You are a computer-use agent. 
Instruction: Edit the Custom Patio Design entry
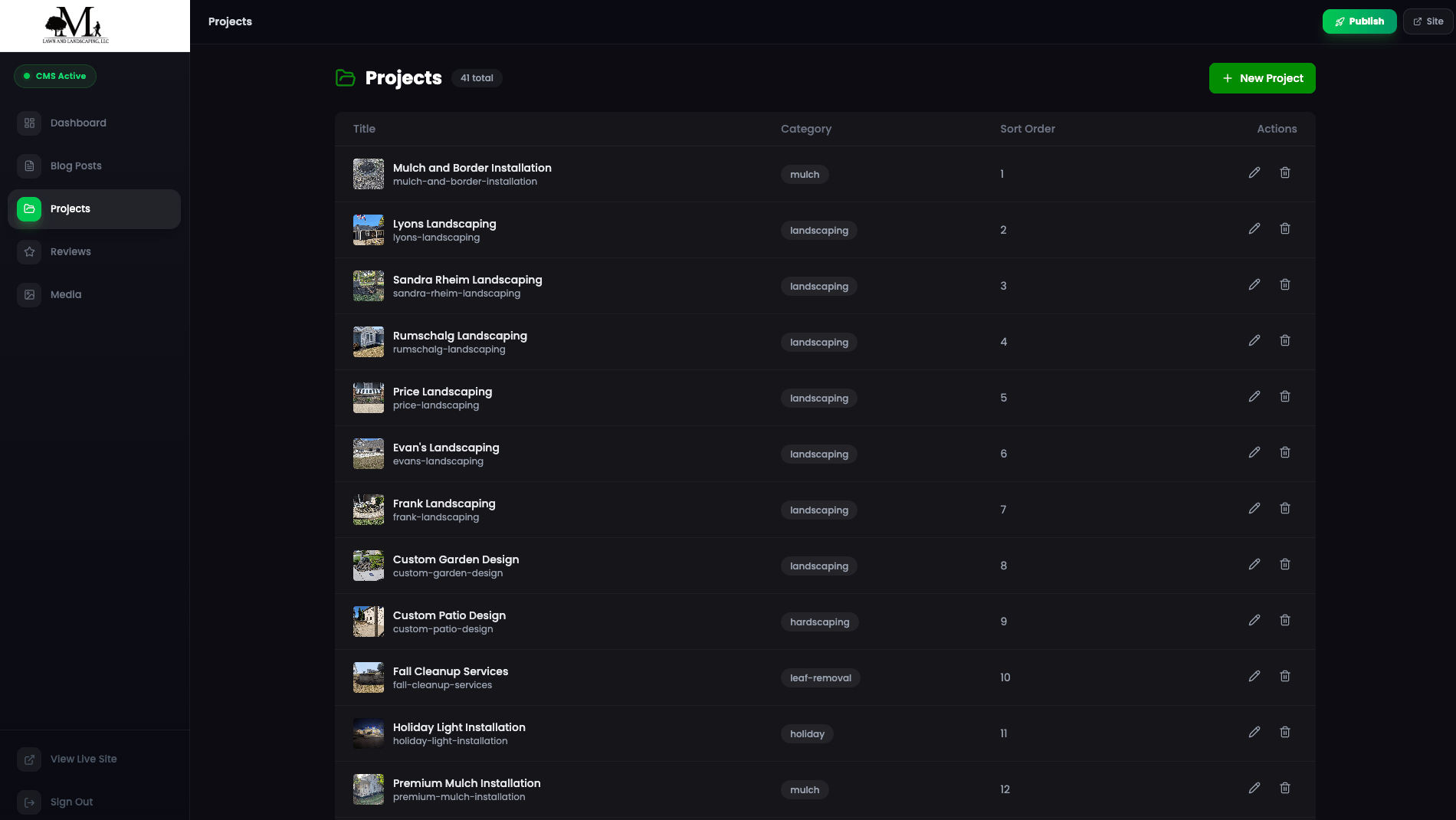pyautogui.click(x=1254, y=621)
